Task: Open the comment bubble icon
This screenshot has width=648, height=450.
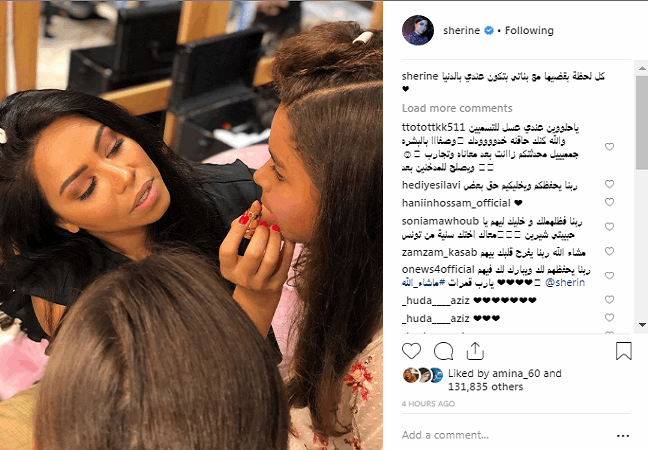Action: click(443, 351)
